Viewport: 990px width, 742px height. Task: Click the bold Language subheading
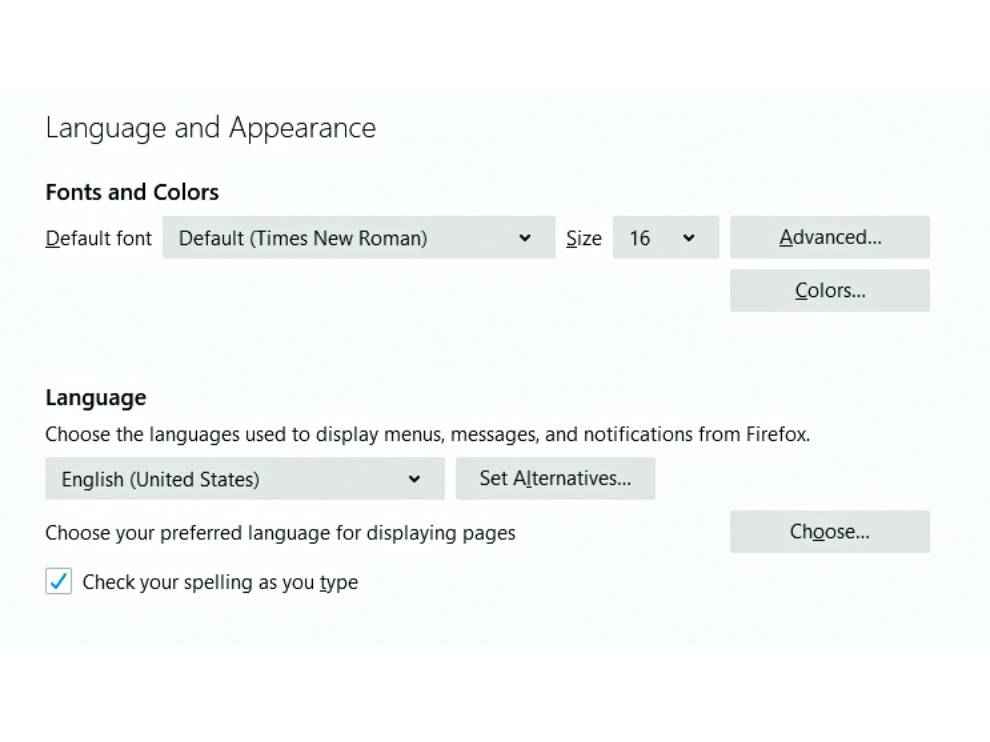(x=96, y=398)
